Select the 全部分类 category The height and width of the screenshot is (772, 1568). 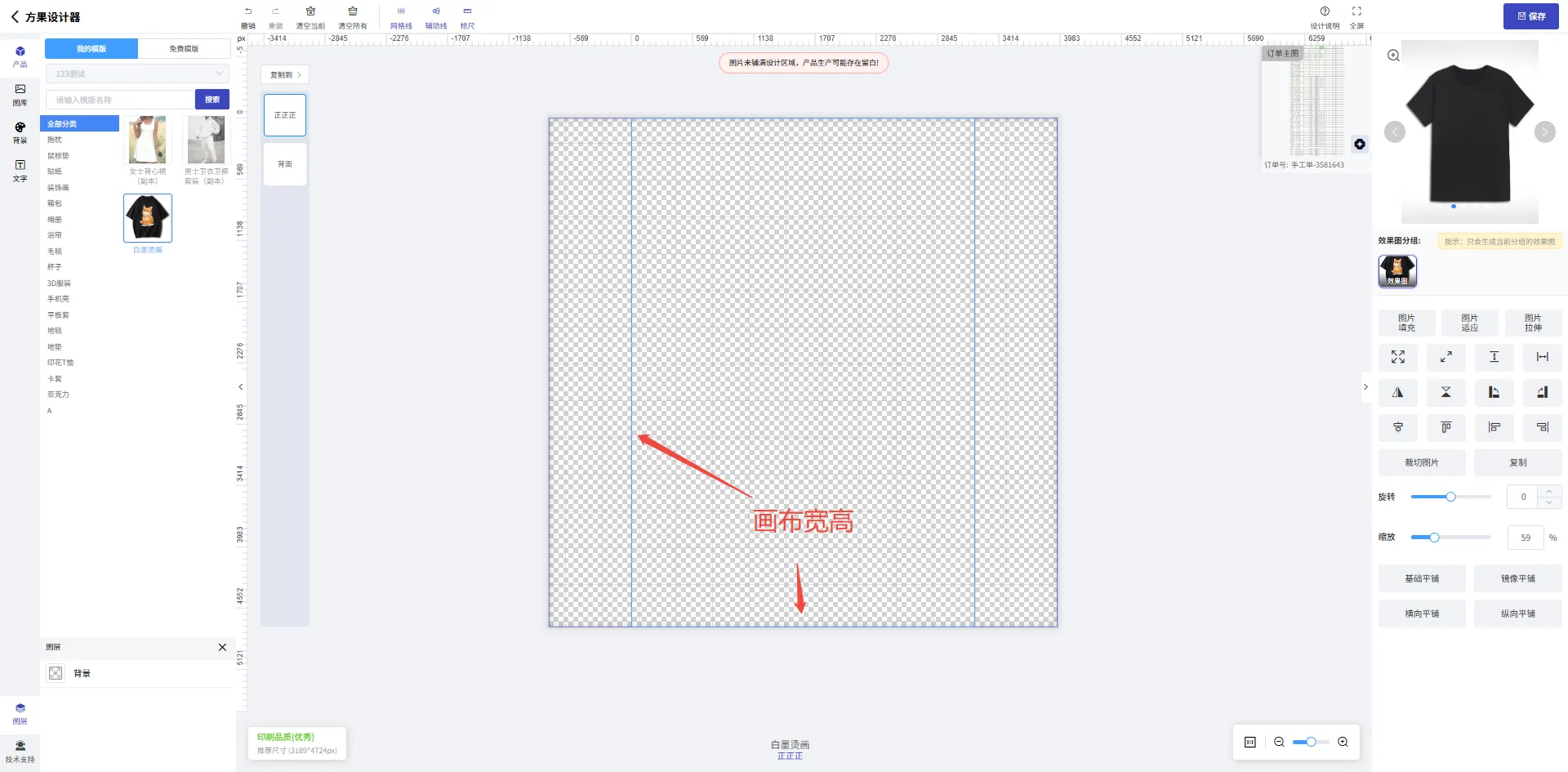click(79, 123)
